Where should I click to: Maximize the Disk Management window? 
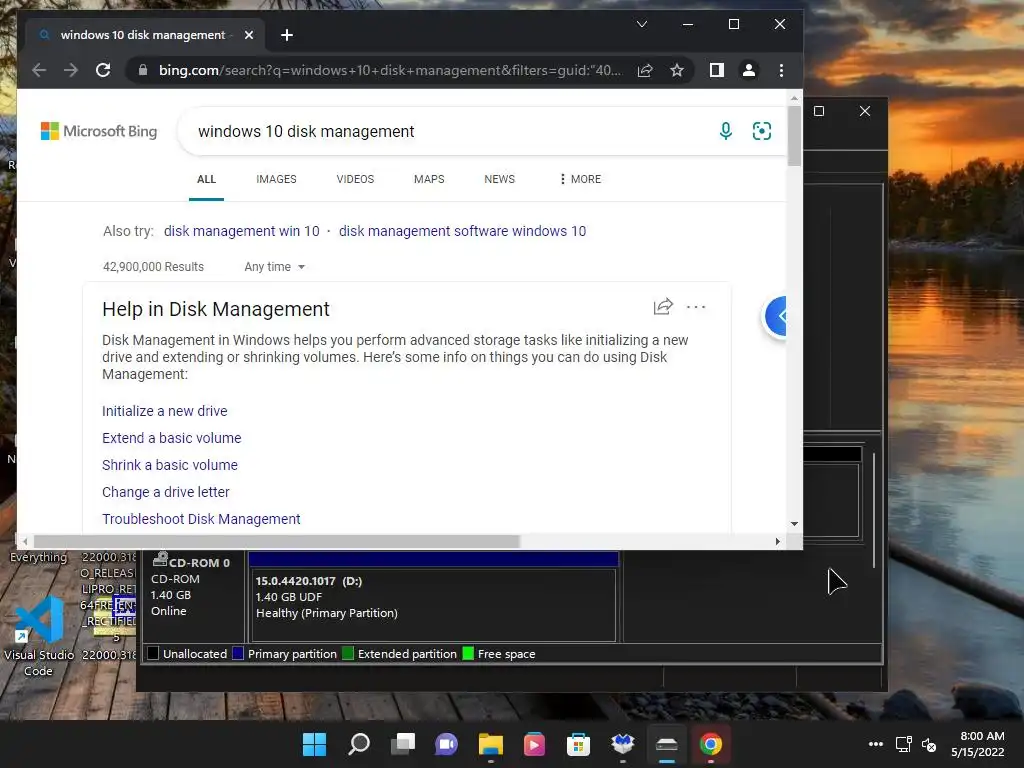(819, 111)
